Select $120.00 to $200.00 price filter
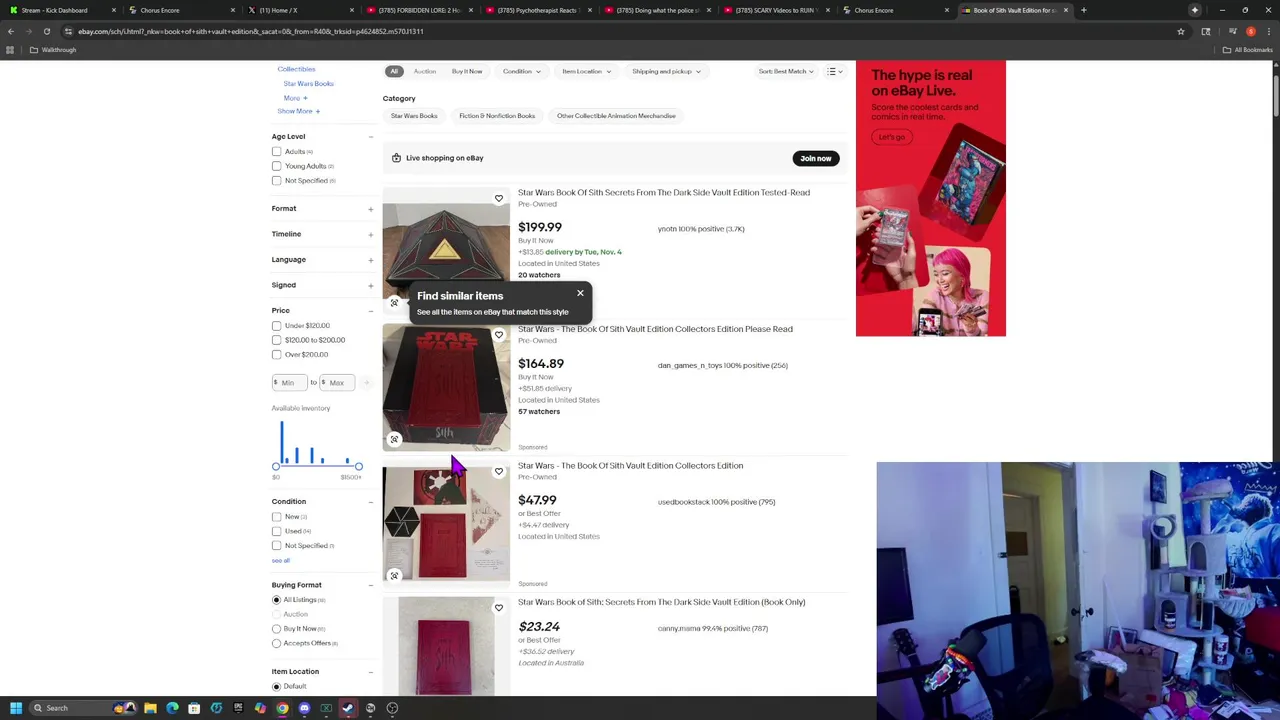Image resolution: width=1280 pixels, height=720 pixels. 277,340
